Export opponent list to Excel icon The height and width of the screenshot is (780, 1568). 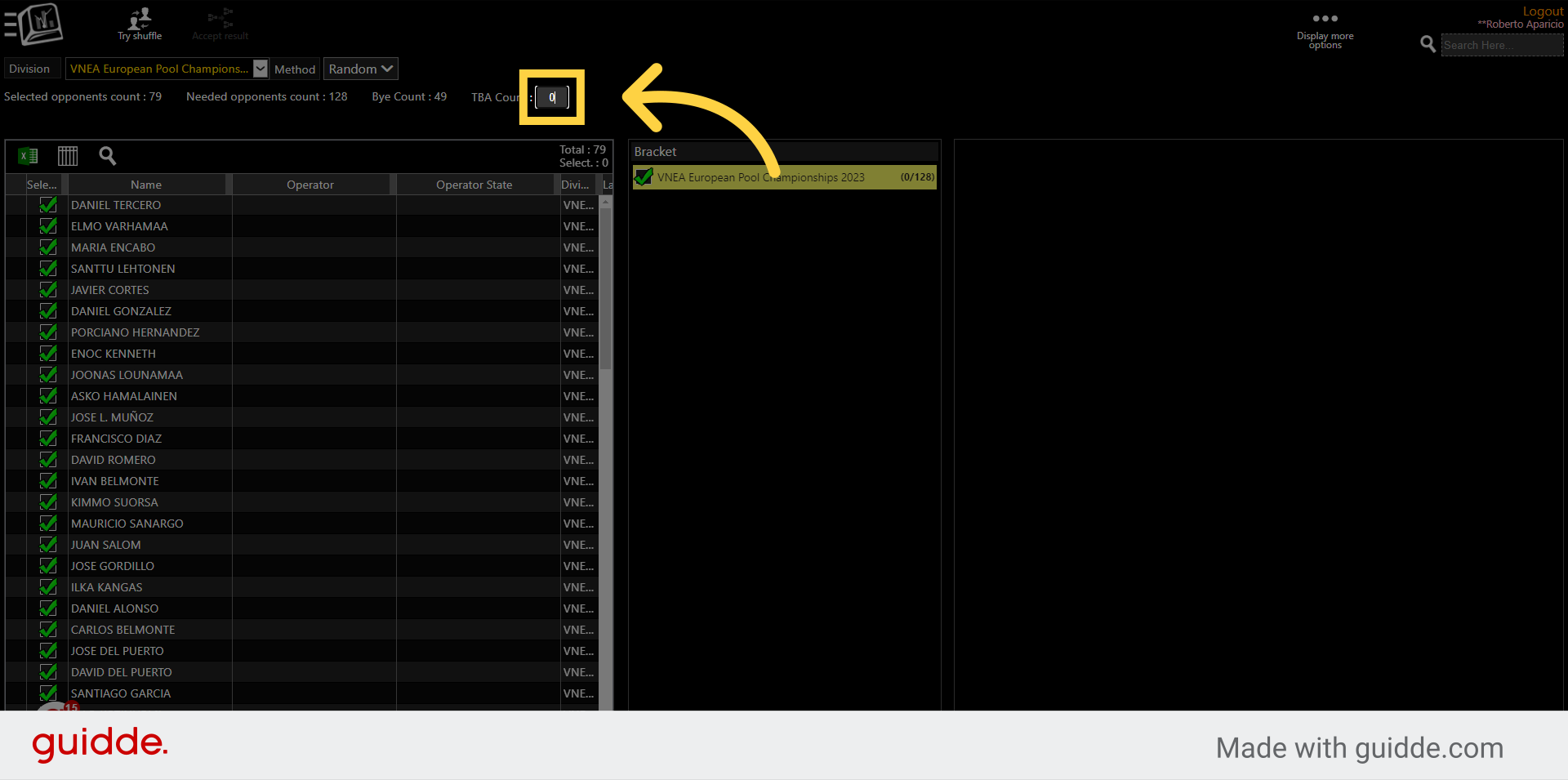[29, 155]
